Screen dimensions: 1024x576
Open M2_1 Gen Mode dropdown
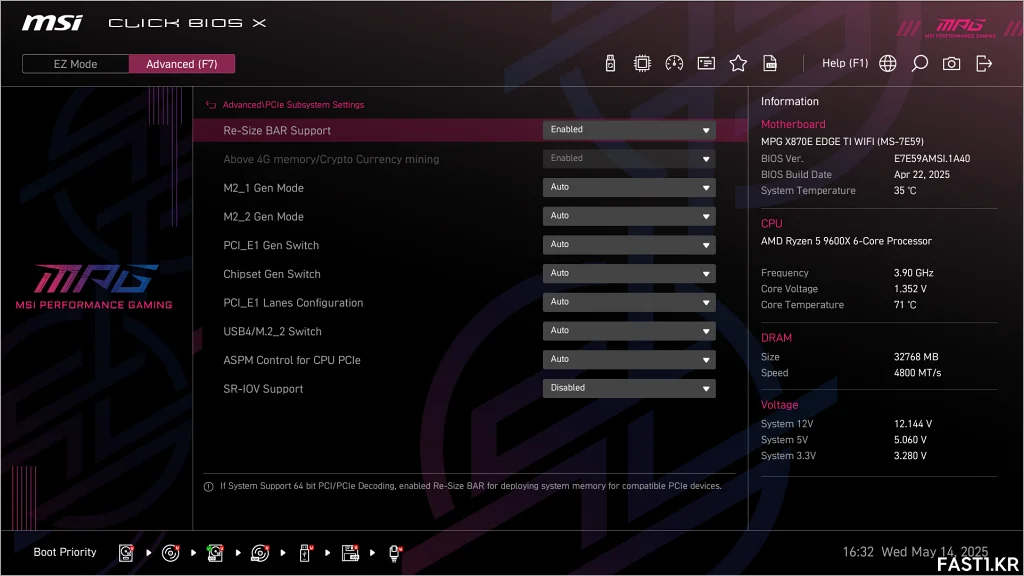click(x=629, y=187)
